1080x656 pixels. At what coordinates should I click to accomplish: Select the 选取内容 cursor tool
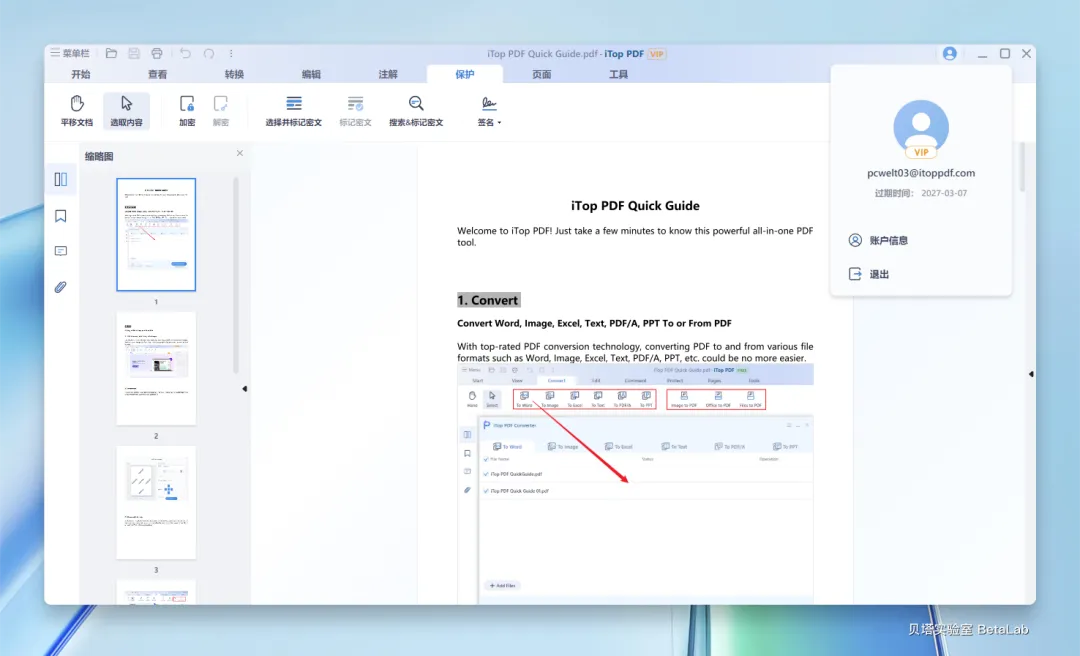[126, 111]
